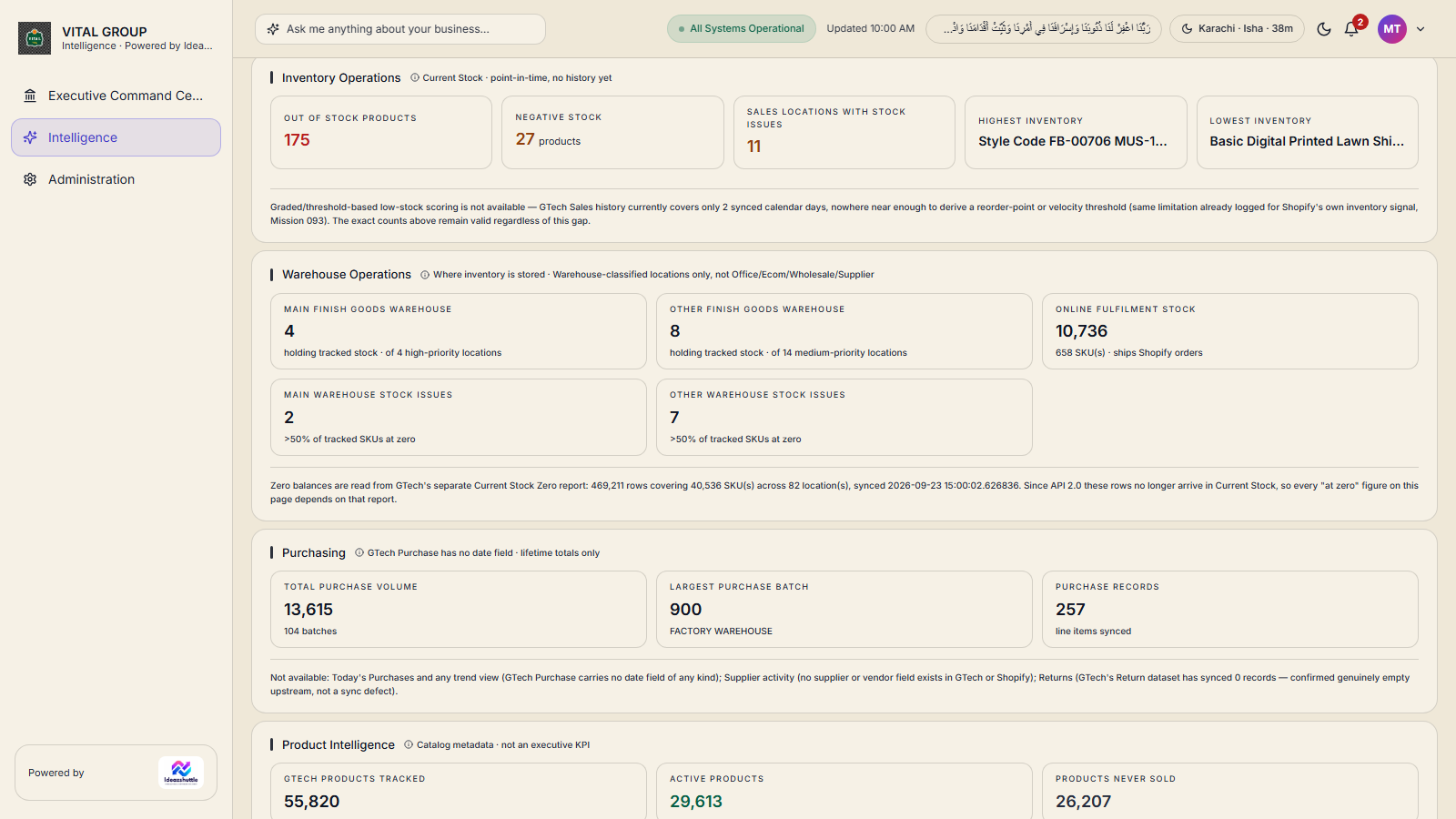Toggle dark mode moon icon
Image resolution: width=1456 pixels, height=819 pixels.
point(1324,29)
